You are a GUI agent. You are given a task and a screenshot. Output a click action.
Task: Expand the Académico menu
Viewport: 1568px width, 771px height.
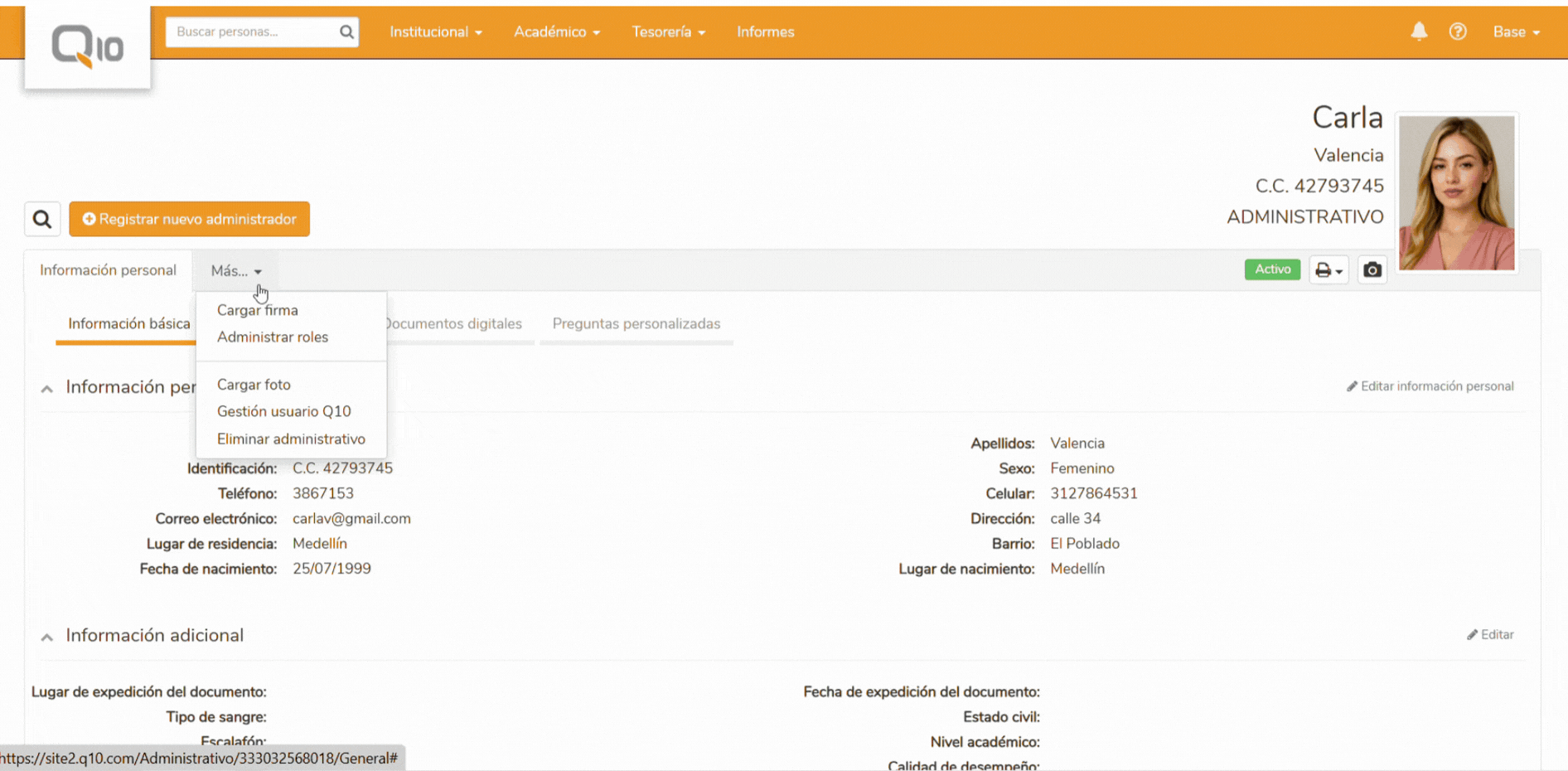(556, 32)
